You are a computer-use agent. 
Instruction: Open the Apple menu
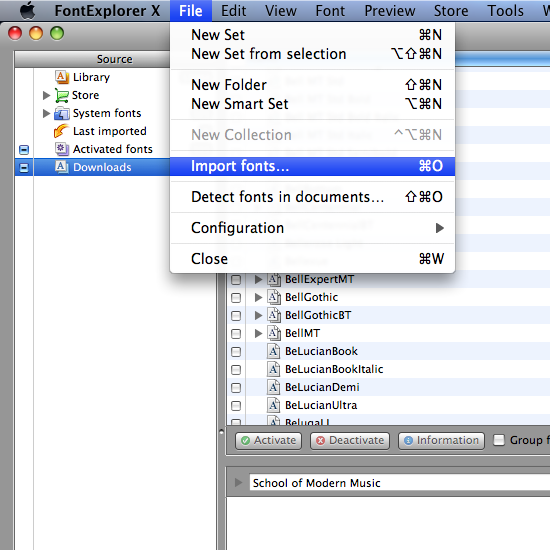coord(27,10)
